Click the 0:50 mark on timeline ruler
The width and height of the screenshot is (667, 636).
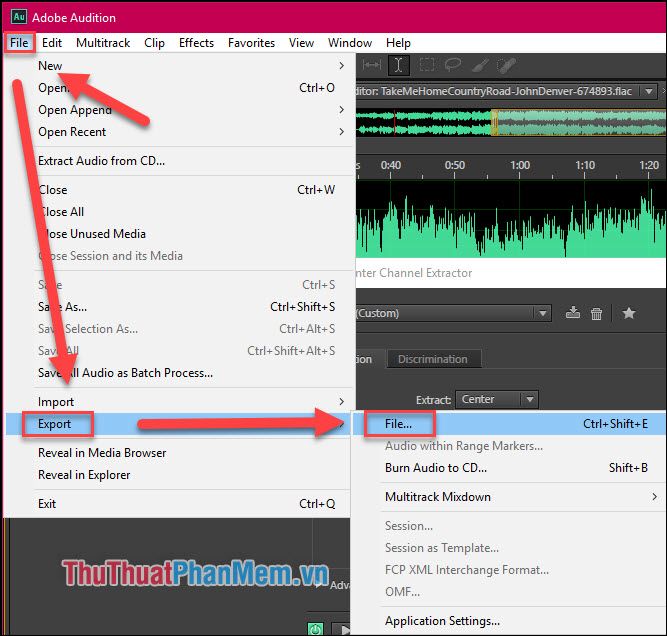coord(455,165)
